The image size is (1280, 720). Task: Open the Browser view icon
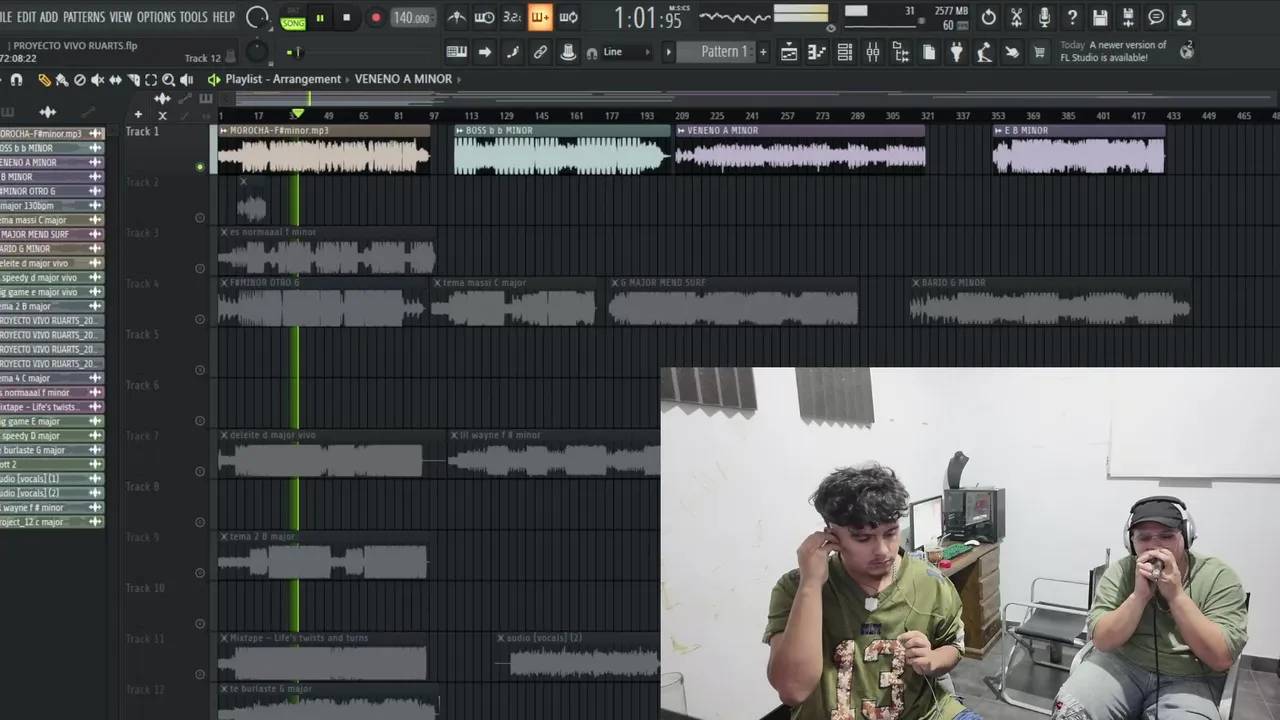pyautogui.click(x=901, y=52)
